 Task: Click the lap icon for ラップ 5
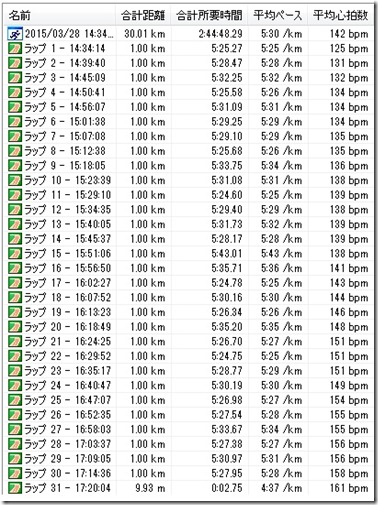[15, 107]
